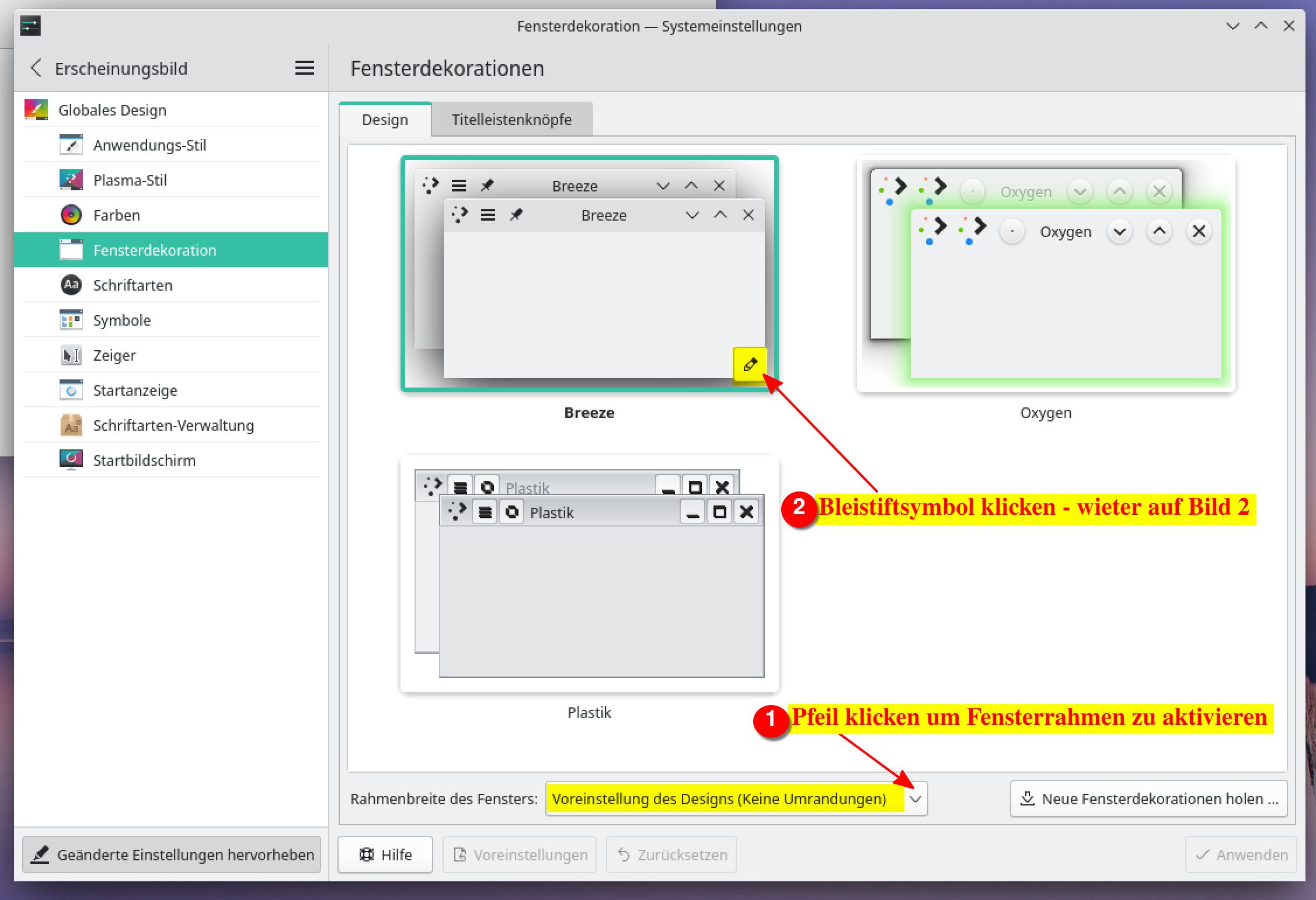Click the Systemeinstellungen app icon in titlebar
This screenshot has width=1316, height=900.
30,26
